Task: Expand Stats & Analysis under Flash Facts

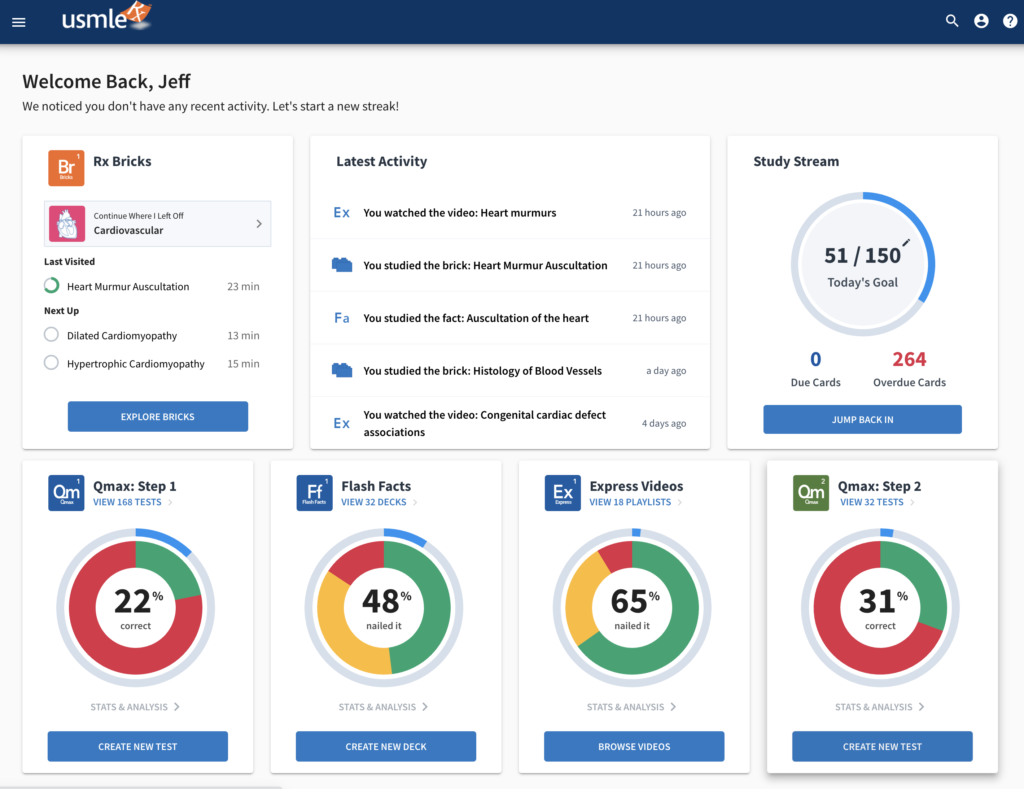Action: pyautogui.click(x=383, y=707)
